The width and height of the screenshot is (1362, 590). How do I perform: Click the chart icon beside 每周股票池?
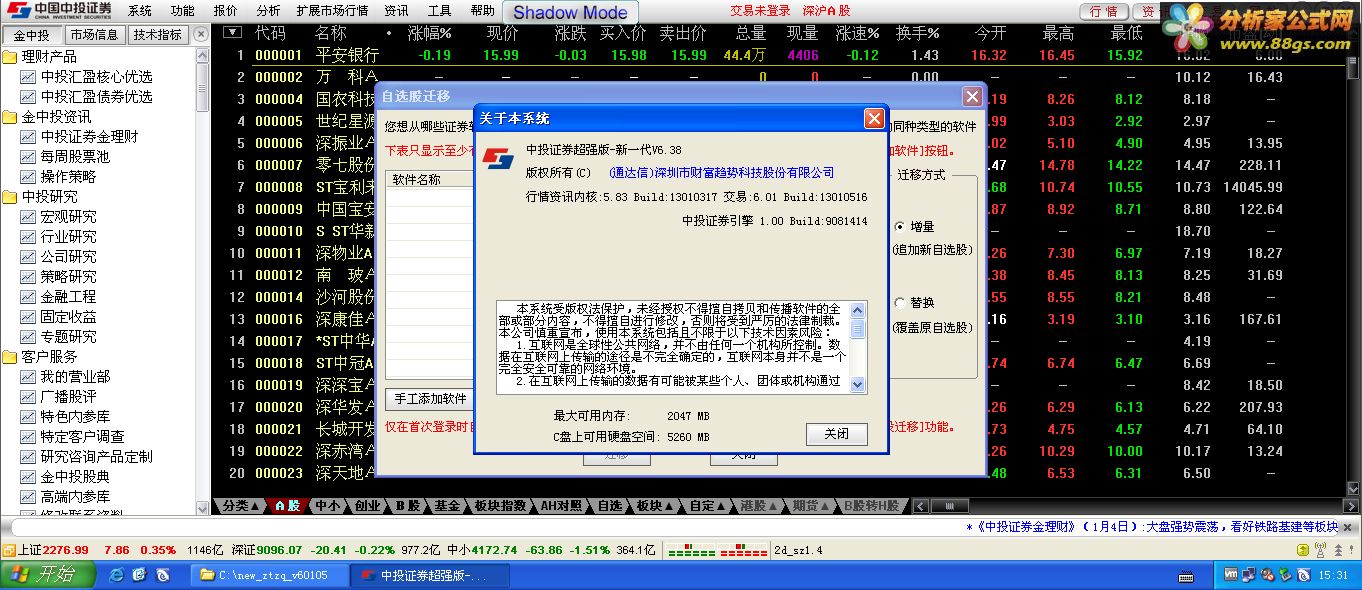click(28, 157)
